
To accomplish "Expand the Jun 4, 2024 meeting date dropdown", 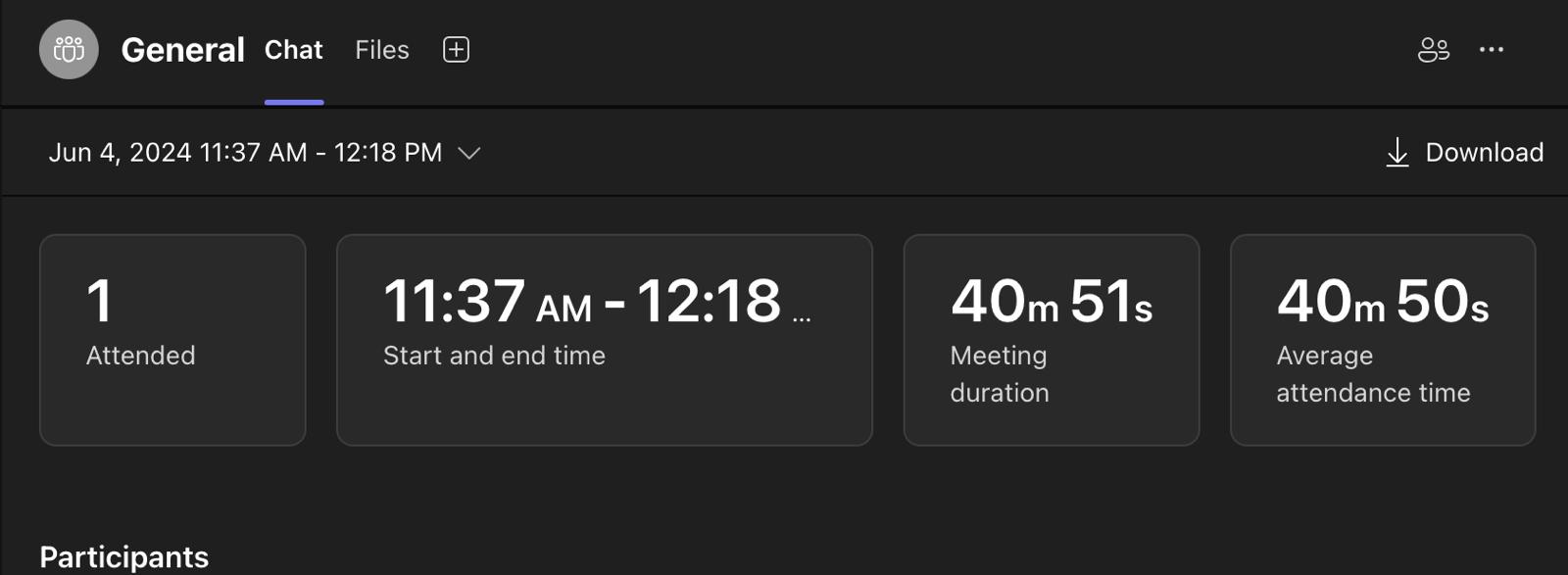I will (245, 153).
